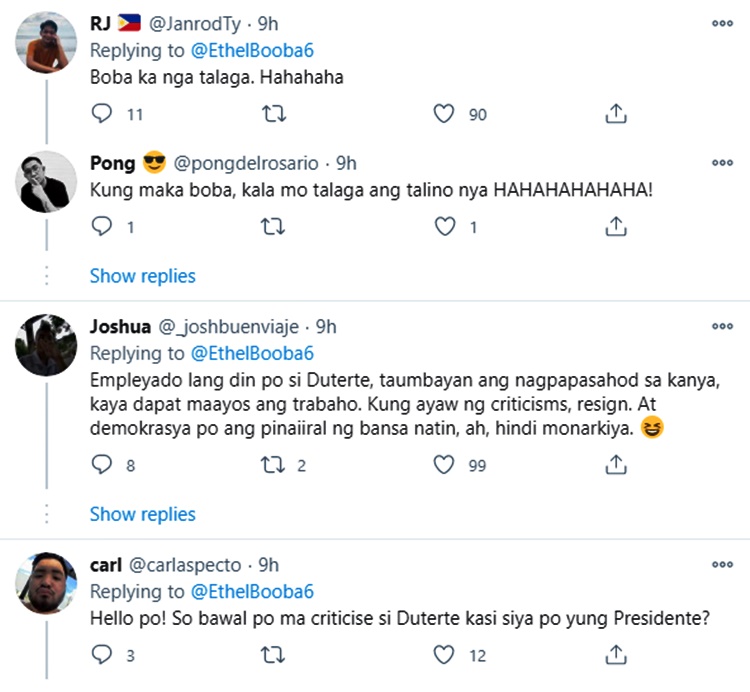Reply to RJ's tweet
The width and height of the screenshot is (750, 692).
point(102,114)
